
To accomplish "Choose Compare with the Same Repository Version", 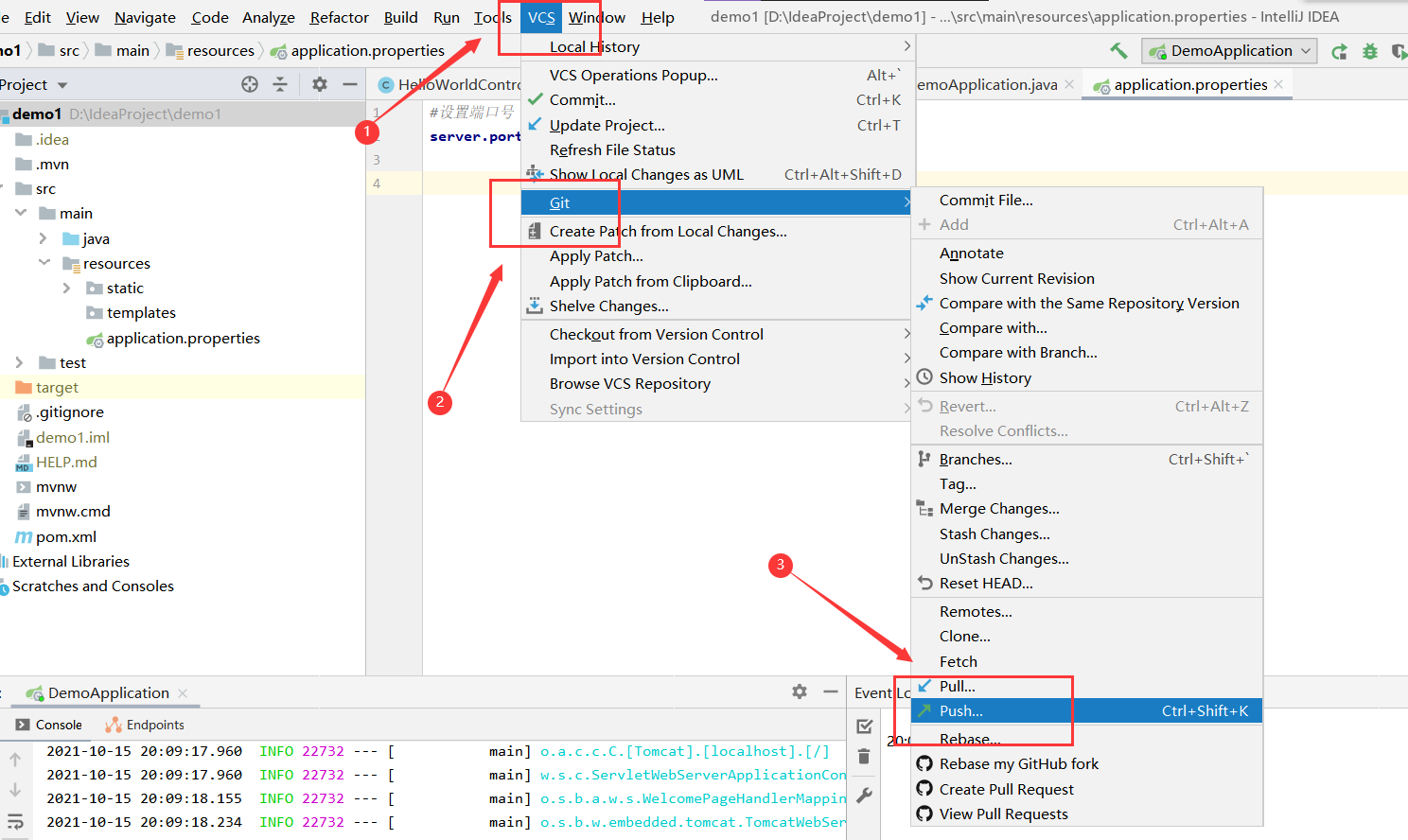I will 1086,303.
